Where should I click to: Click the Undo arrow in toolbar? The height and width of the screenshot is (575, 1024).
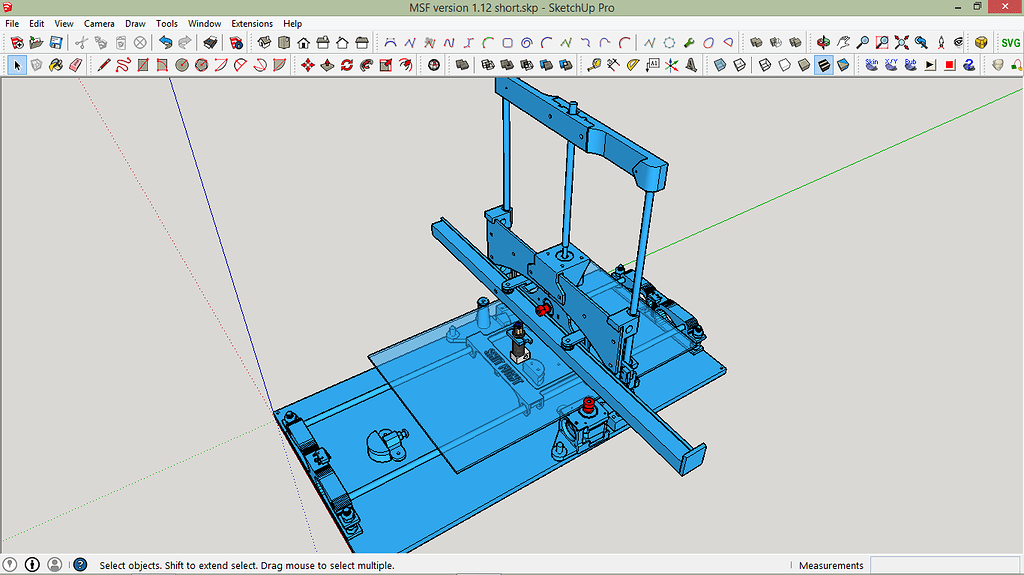[x=165, y=43]
